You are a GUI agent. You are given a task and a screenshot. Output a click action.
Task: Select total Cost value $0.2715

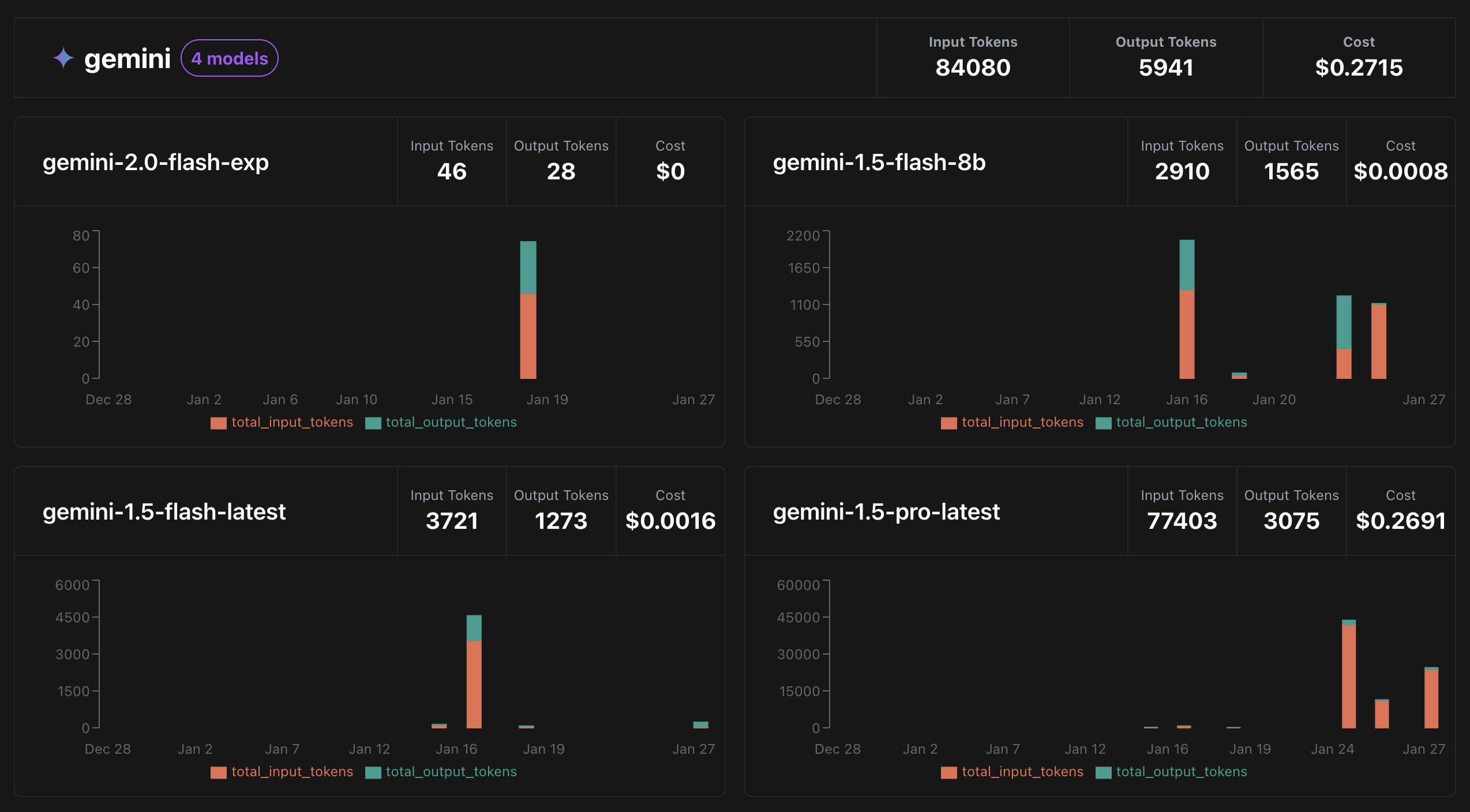click(1359, 67)
